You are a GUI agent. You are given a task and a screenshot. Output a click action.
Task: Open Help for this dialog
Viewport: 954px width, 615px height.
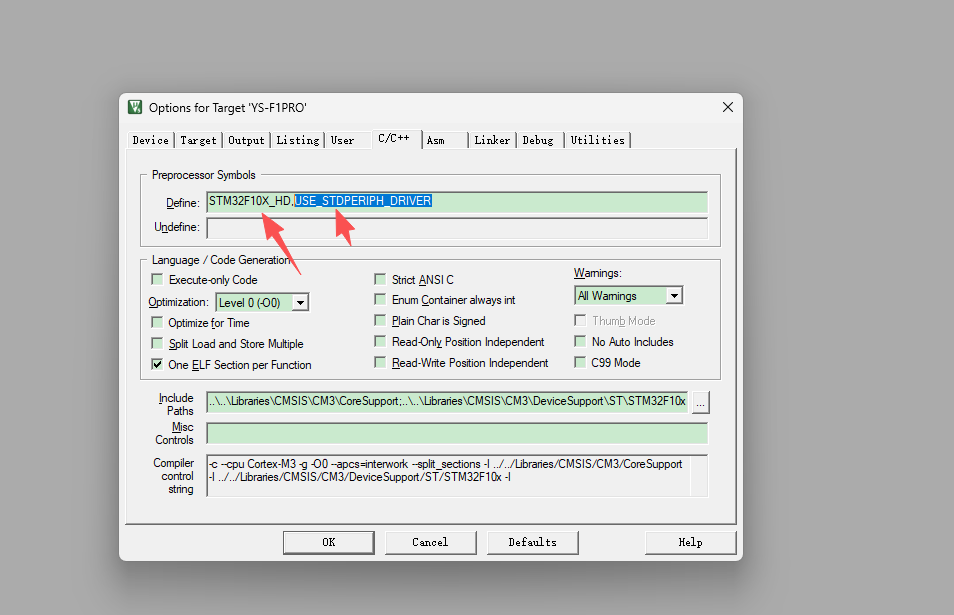click(691, 542)
